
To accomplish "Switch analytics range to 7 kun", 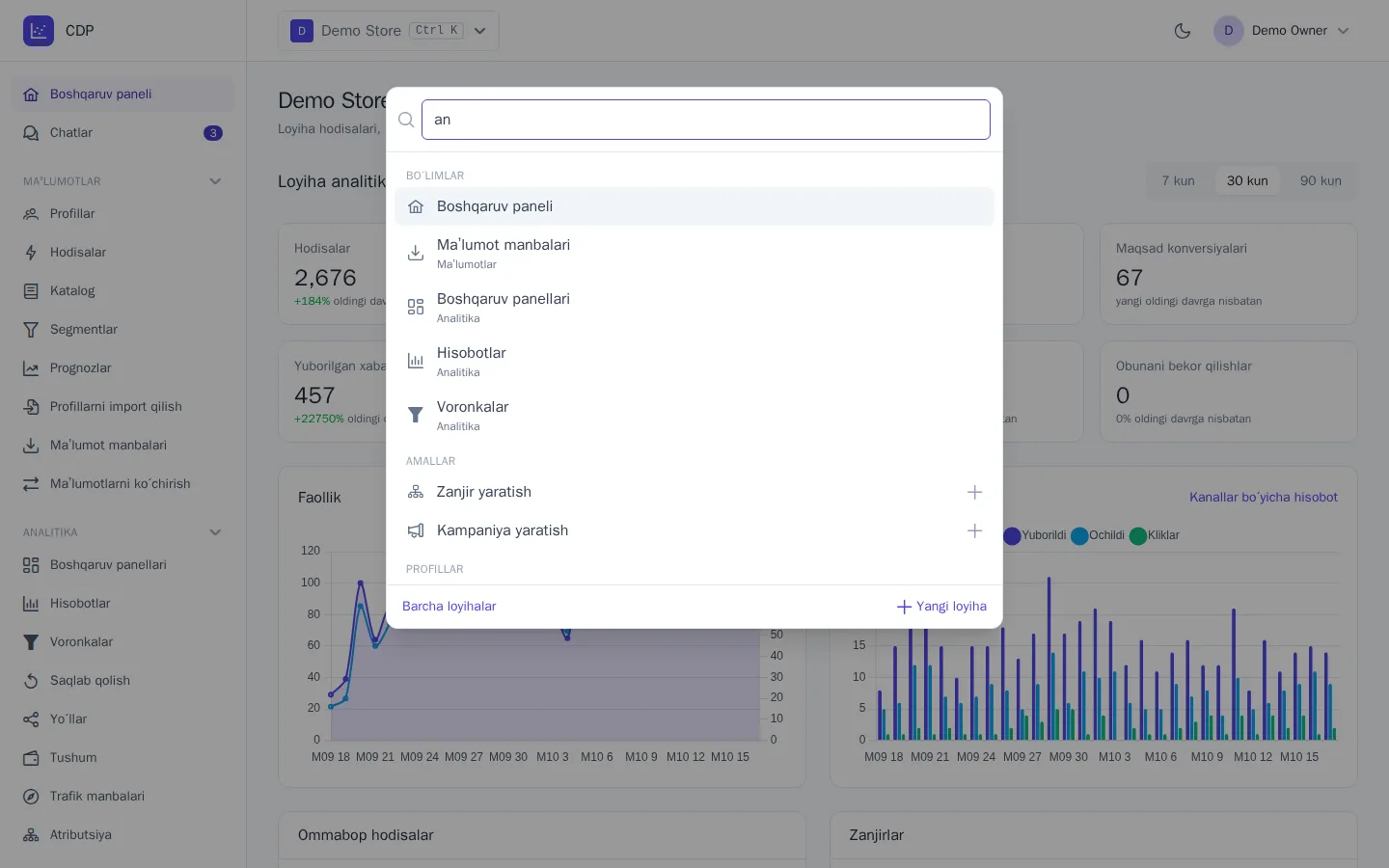I will [1178, 181].
